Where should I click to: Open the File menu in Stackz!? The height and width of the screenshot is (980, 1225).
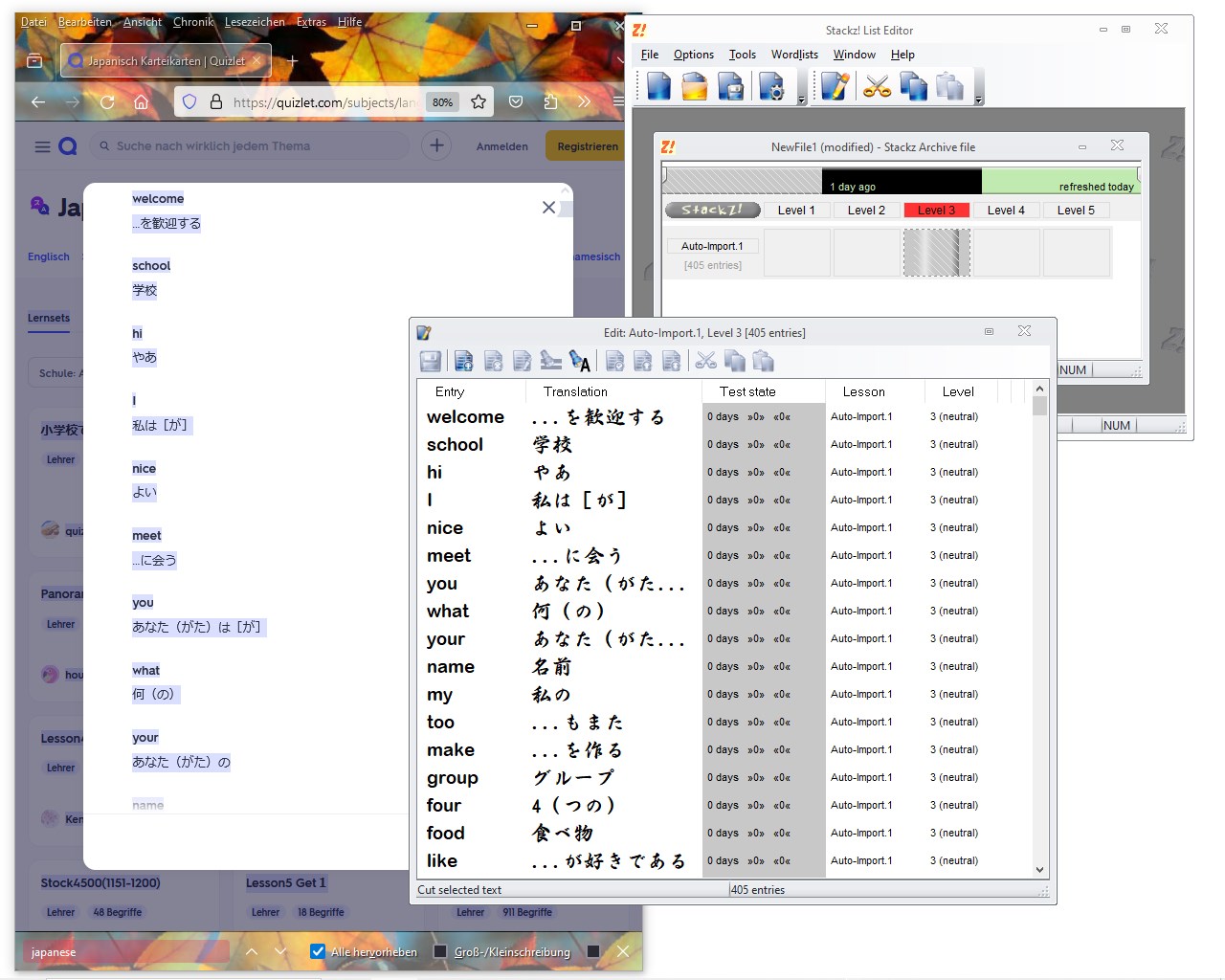(650, 55)
